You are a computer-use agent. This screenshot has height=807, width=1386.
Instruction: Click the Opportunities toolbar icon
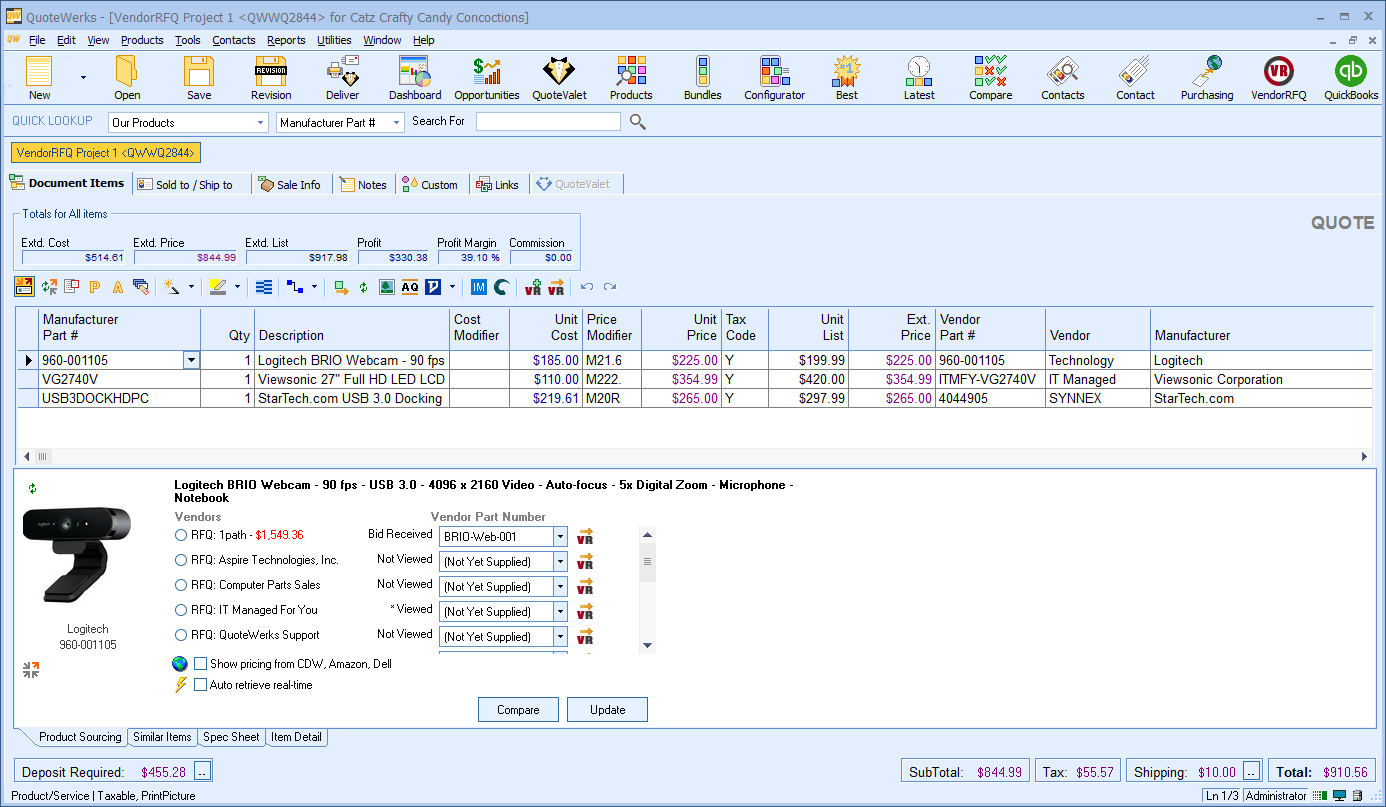[486, 77]
